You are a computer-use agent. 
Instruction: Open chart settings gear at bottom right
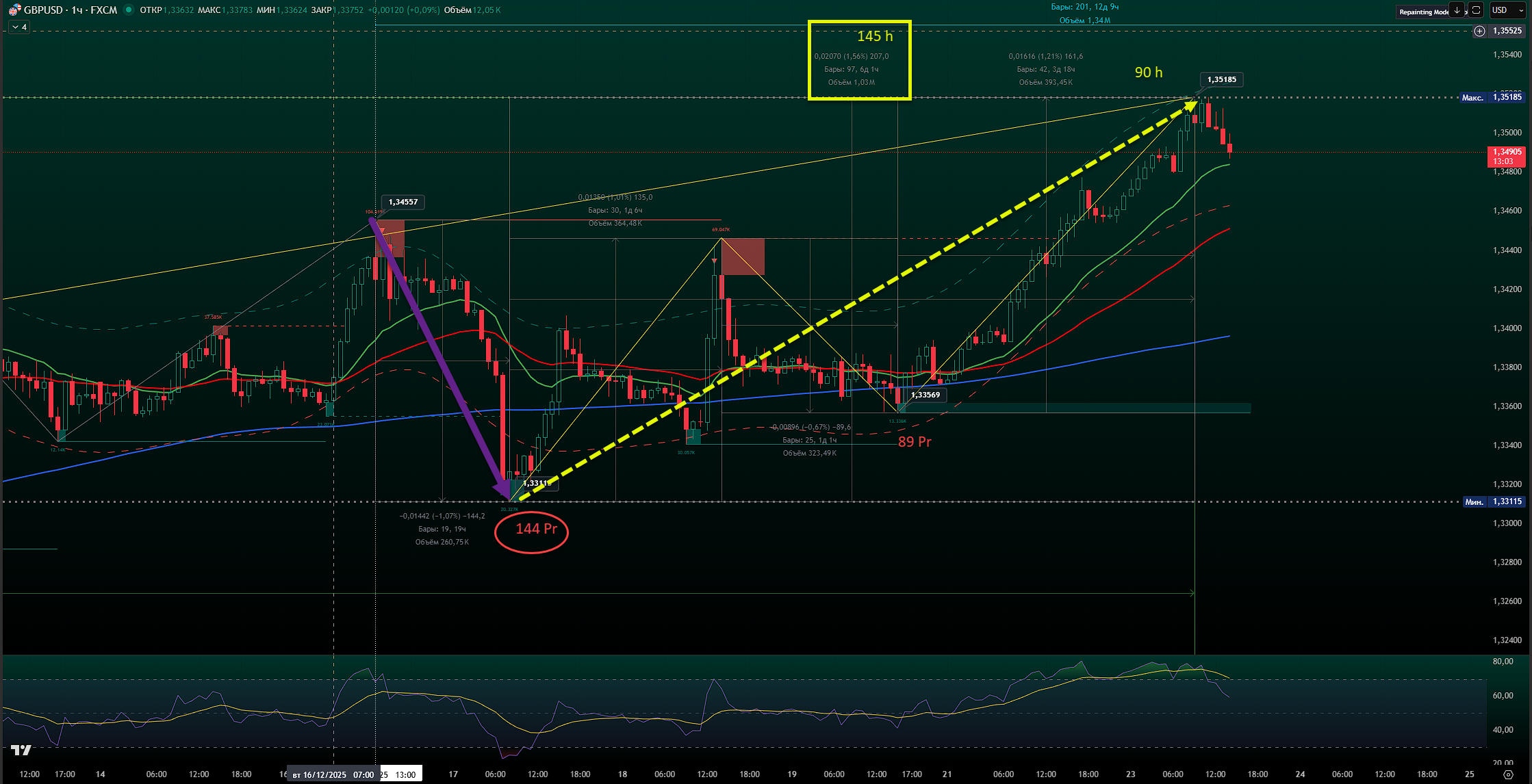(x=1507, y=774)
